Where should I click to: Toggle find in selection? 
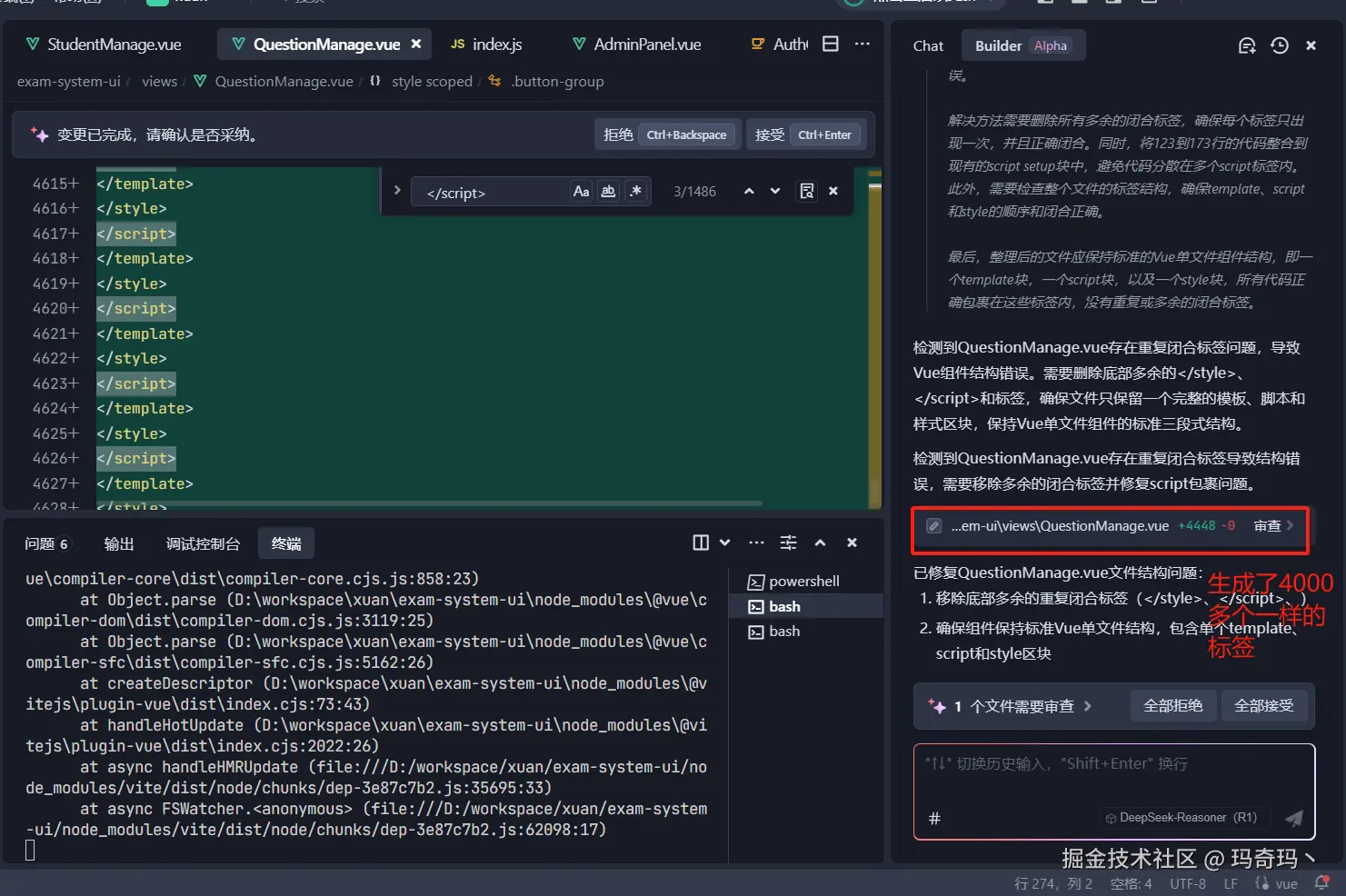point(807,191)
